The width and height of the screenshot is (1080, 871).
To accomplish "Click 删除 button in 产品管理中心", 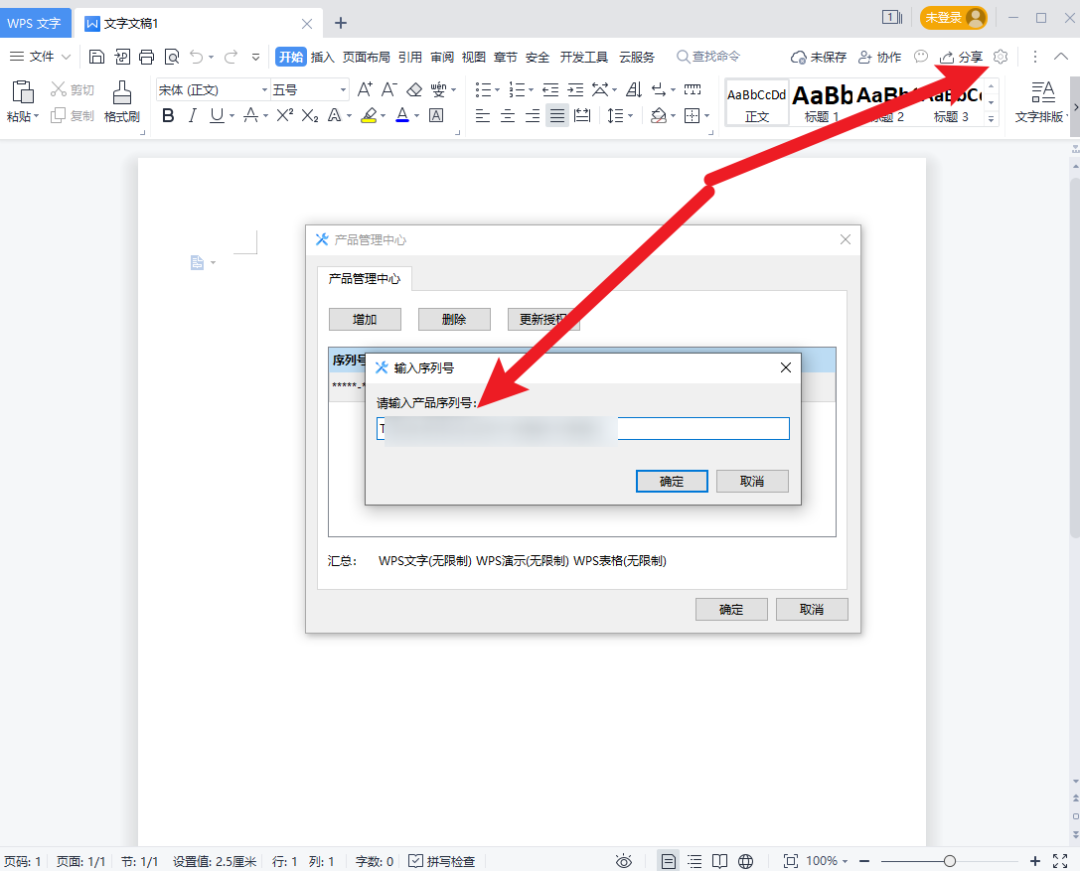I will [x=455, y=319].
